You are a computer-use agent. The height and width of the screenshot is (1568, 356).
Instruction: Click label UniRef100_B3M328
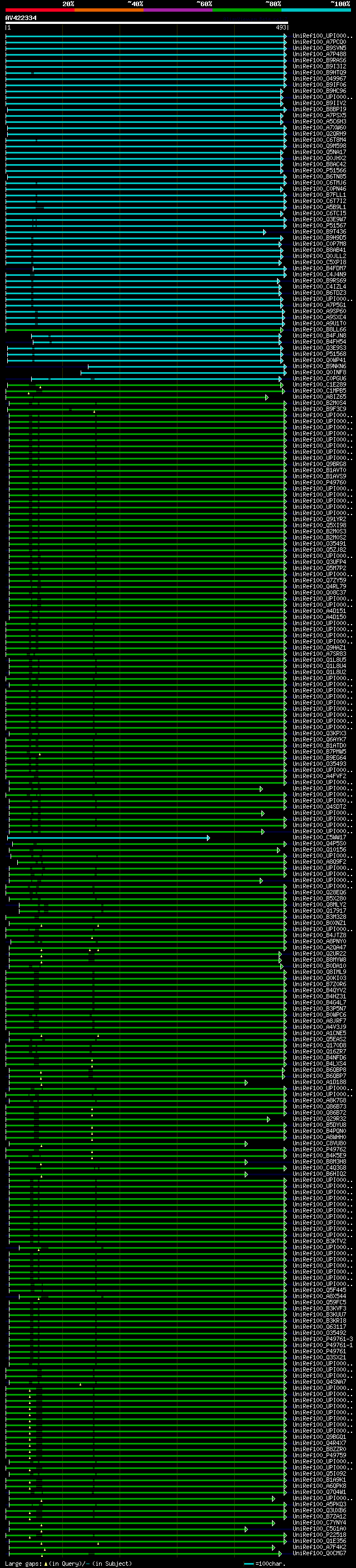pos(319,916)
